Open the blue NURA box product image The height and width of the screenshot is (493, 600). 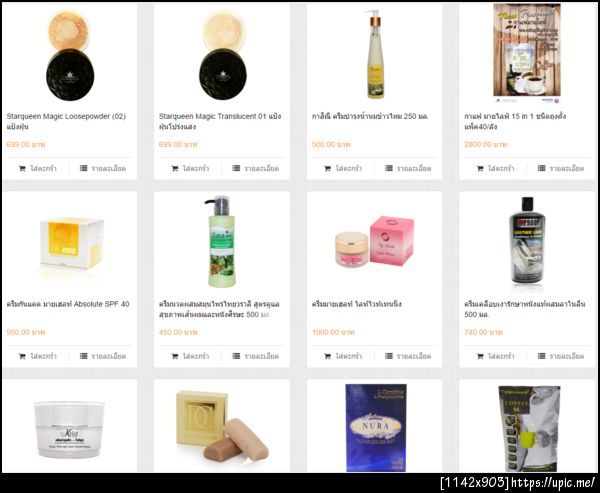tap(376, 428)
